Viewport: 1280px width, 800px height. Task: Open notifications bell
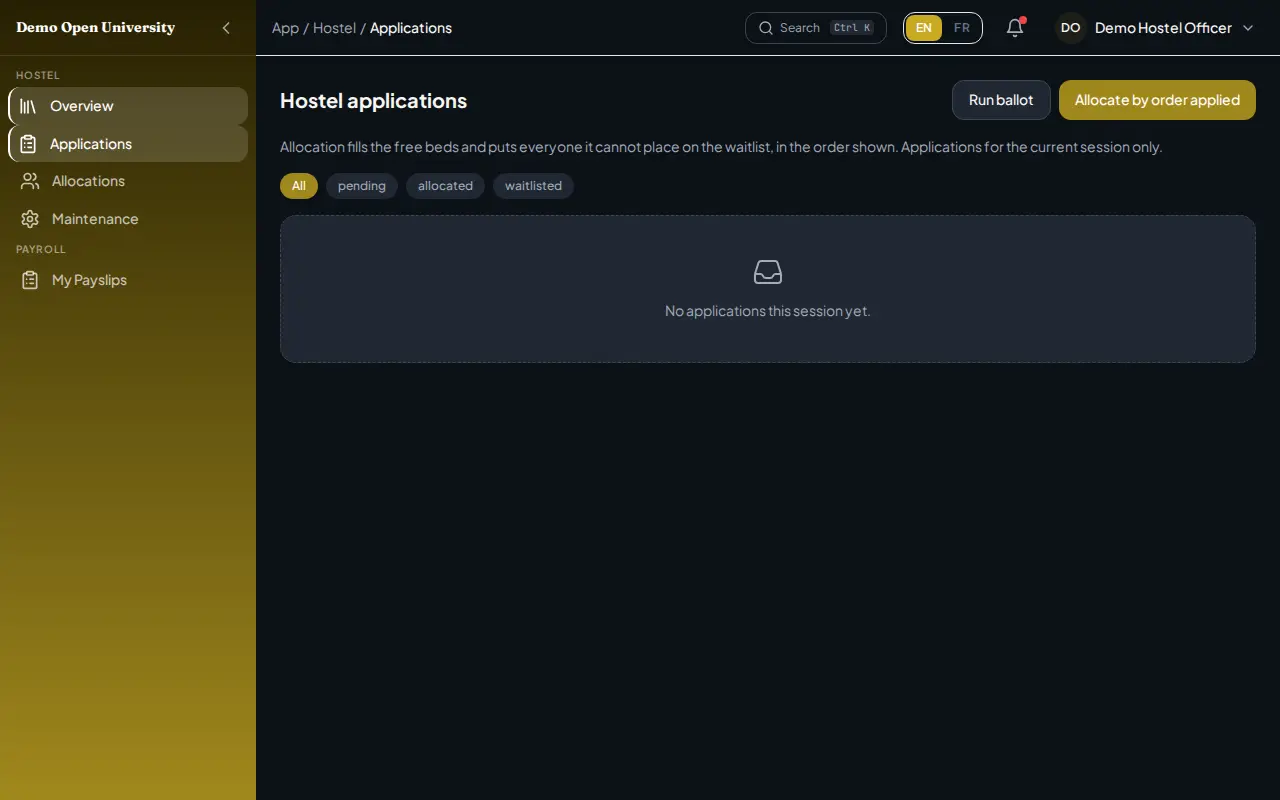point(1015,28)
